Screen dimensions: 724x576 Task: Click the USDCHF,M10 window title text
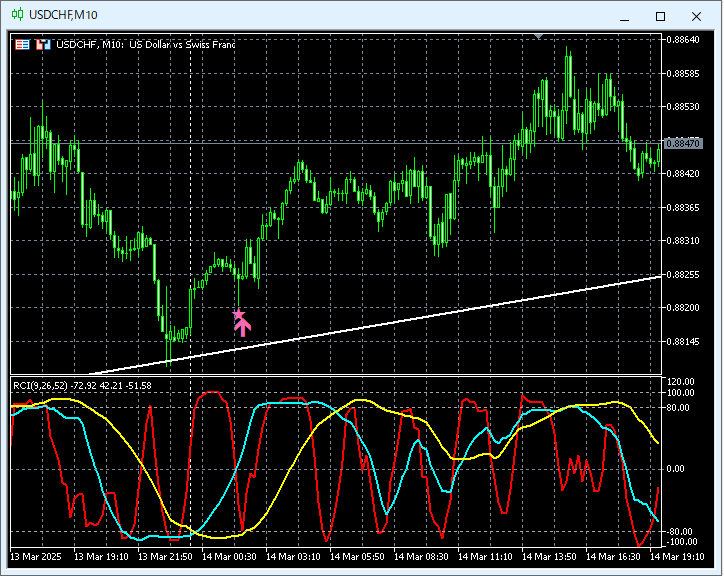pyautogui.click(x=63, y=15)
